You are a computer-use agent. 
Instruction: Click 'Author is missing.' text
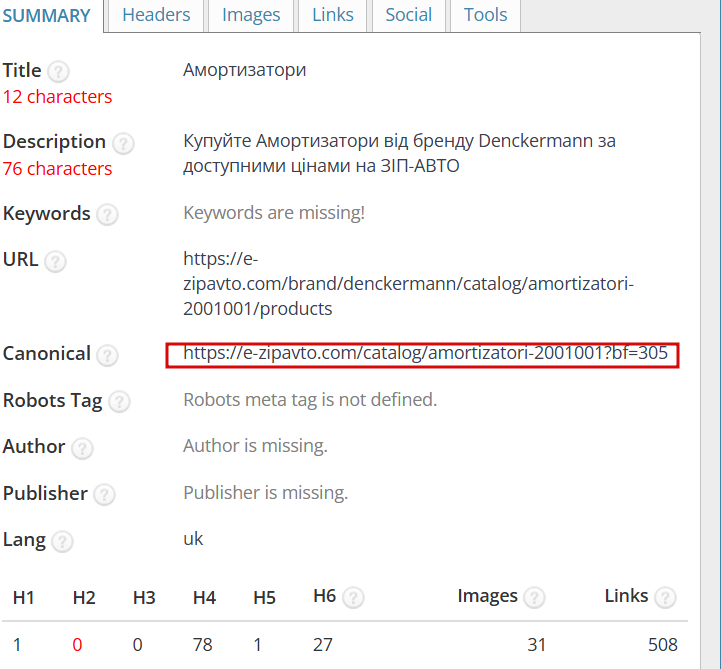[x=255, y=446]
